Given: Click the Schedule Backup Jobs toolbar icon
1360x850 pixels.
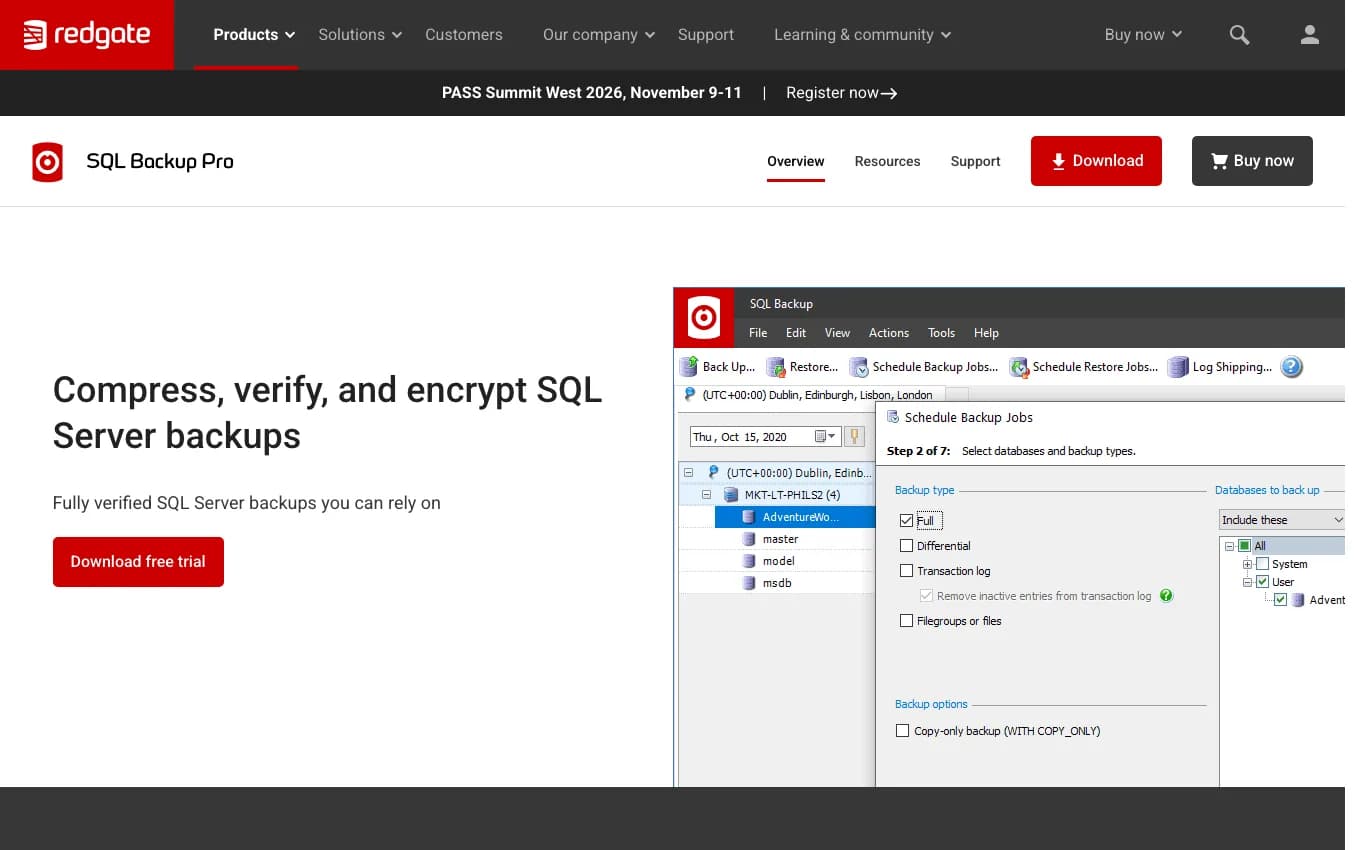Looking at the screenshot, I should (x=858, y=367).
